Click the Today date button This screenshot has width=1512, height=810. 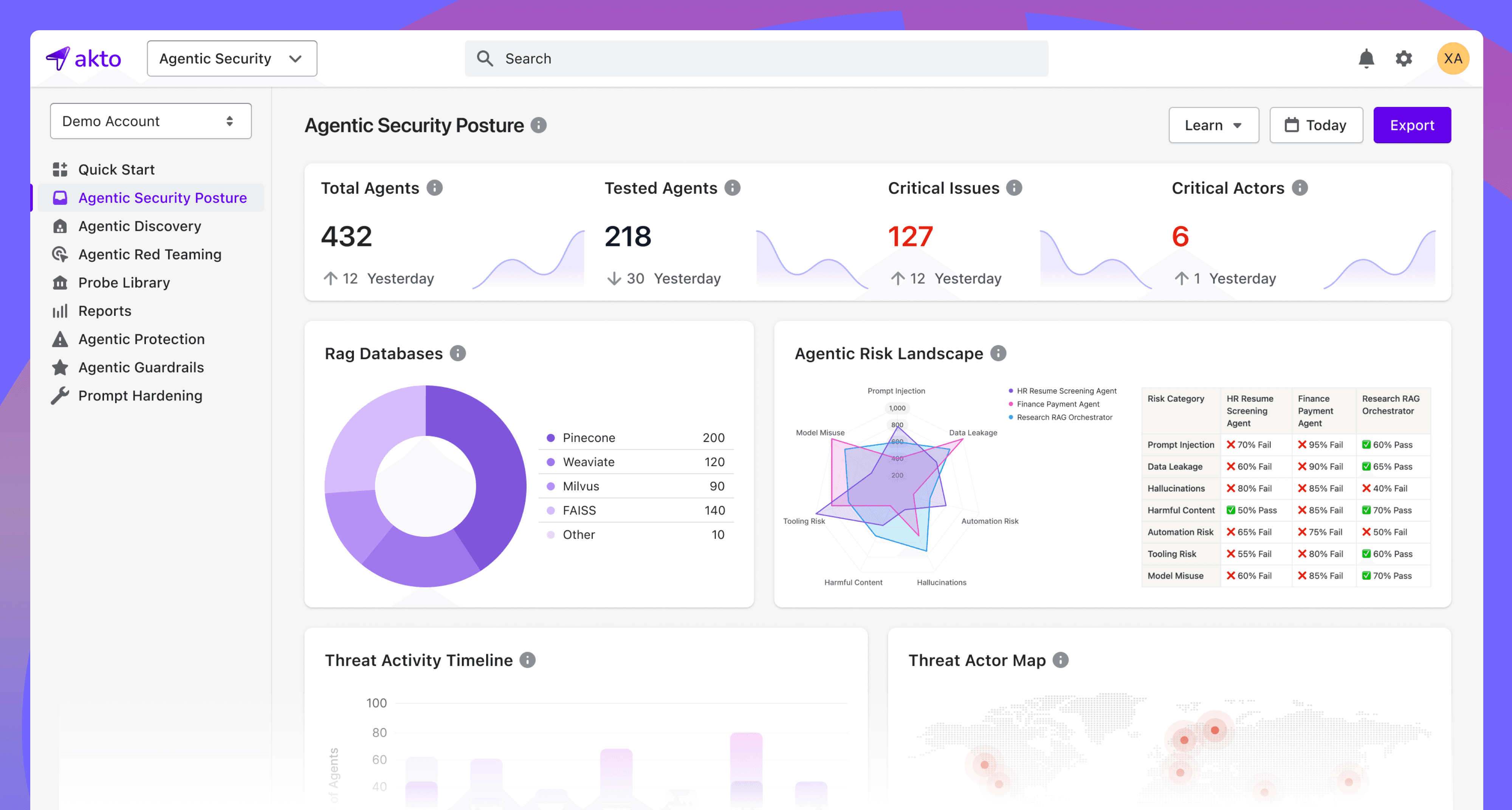click(1315, 125)
